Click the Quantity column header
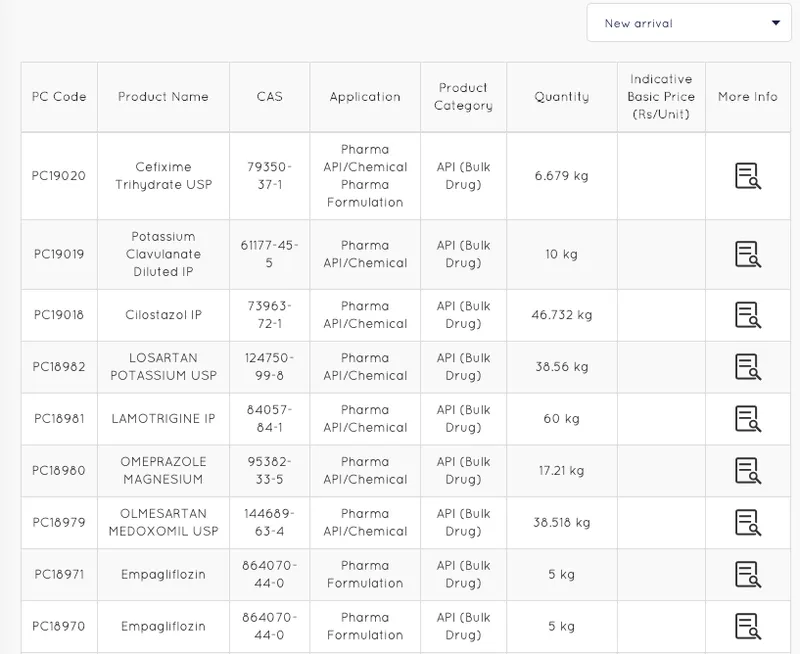This screenshot has height=654, width=800. [562, 97]
